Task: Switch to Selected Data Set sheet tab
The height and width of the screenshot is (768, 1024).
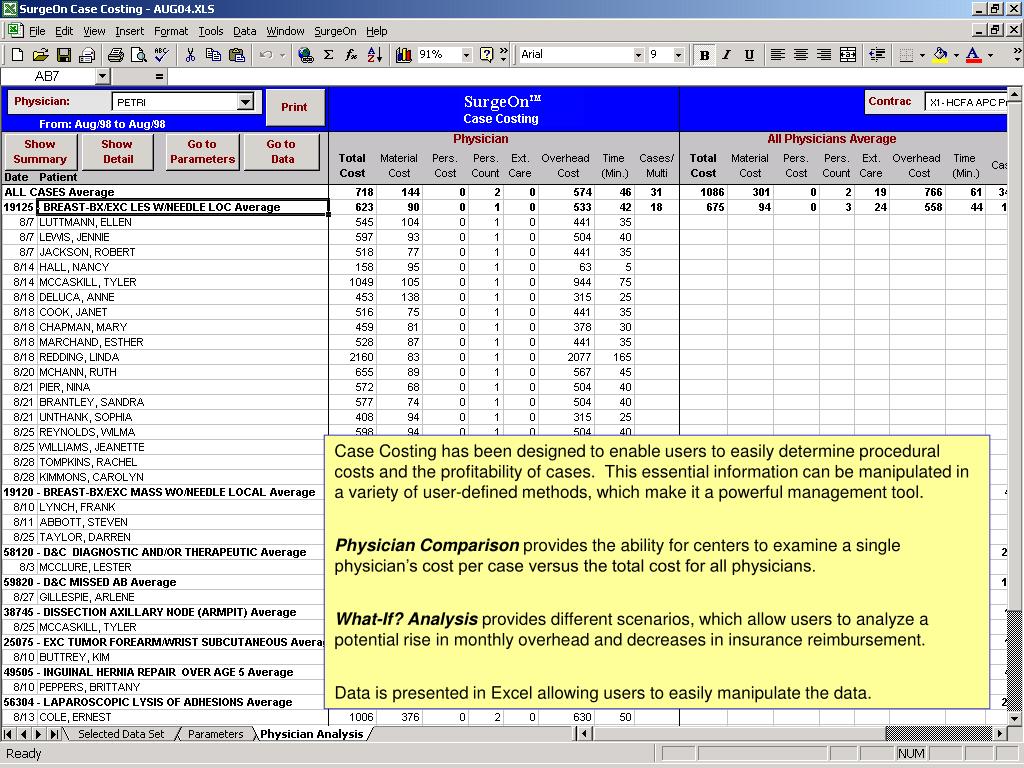Action: 121,734
